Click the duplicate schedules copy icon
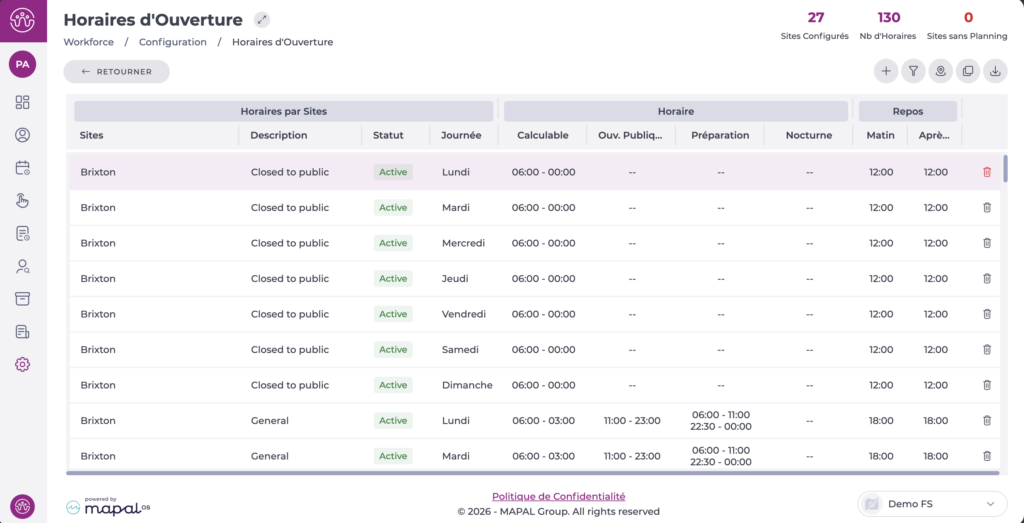This screenshot has width=1024, height=523. click(x=967, y=71)
